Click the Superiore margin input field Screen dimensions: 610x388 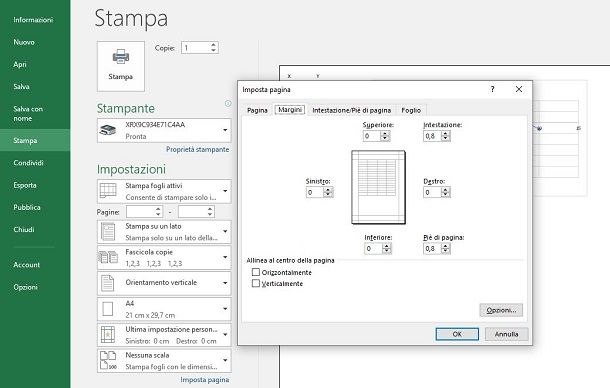pos(372,136)
